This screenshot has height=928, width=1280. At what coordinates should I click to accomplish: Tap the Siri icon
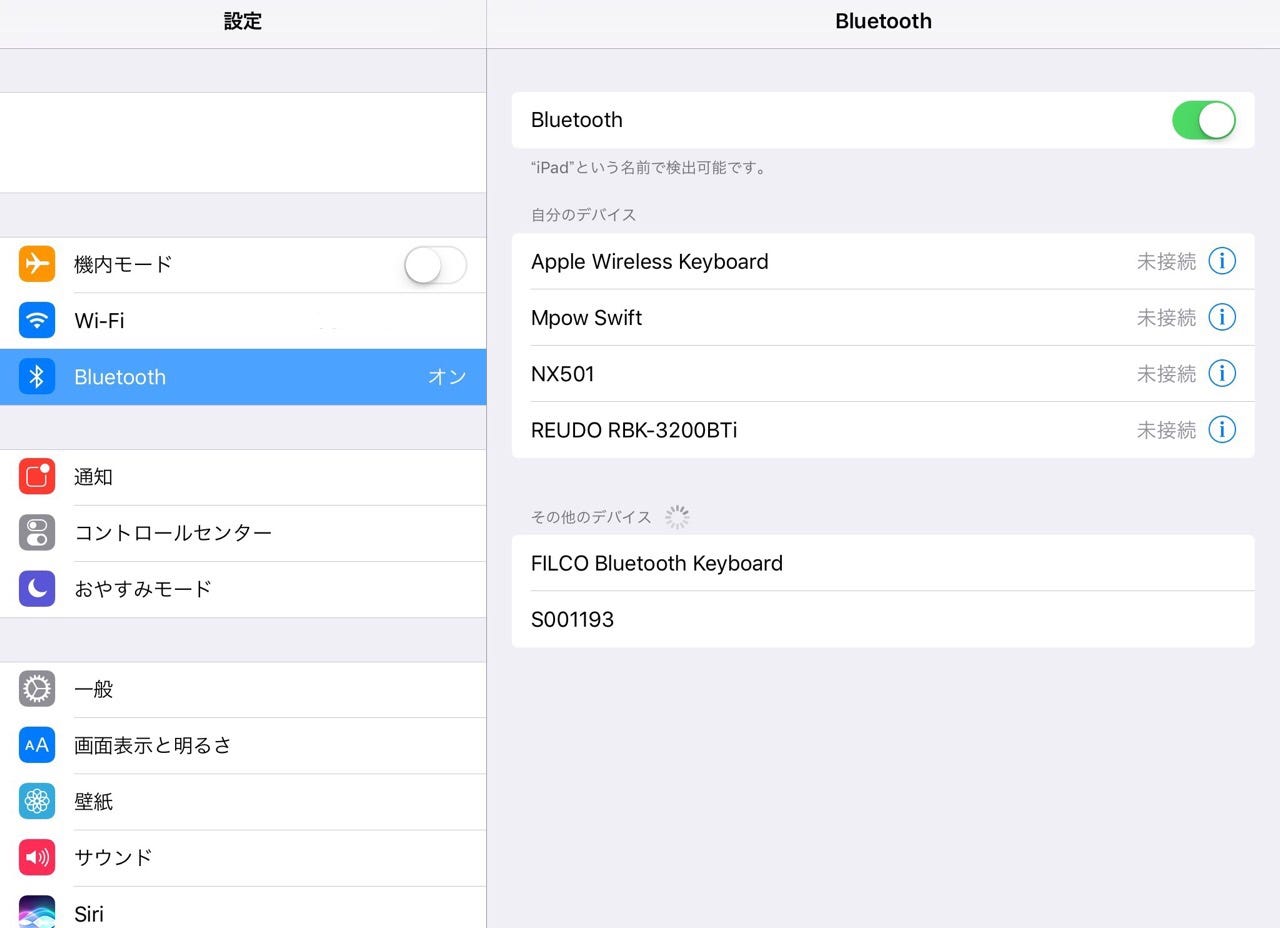coord(37,911)
